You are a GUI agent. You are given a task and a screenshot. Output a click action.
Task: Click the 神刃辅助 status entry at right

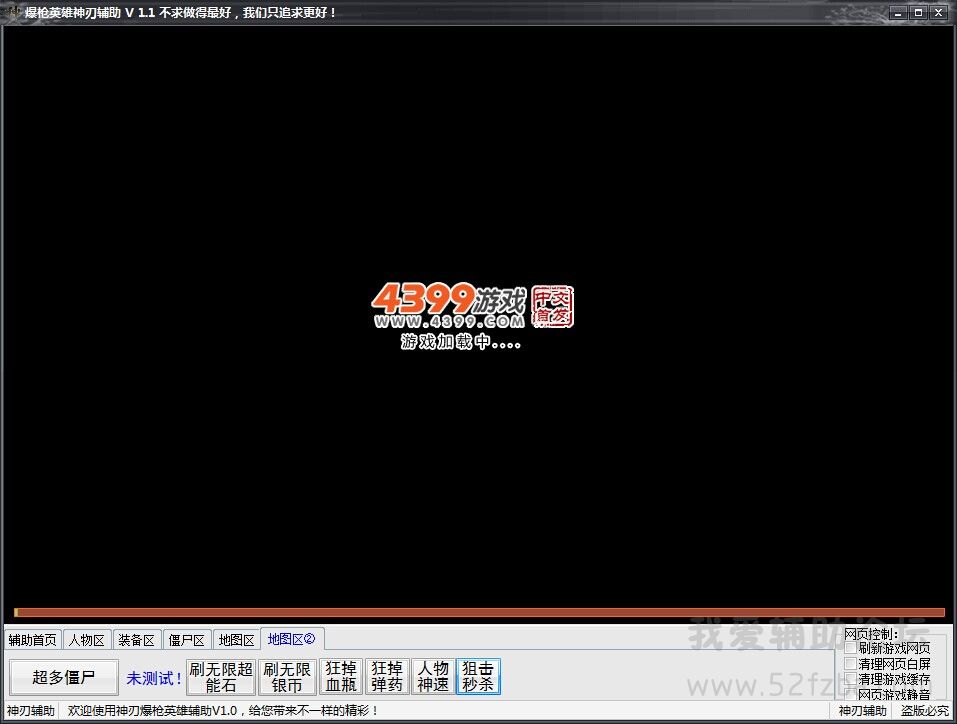[862, 711]
